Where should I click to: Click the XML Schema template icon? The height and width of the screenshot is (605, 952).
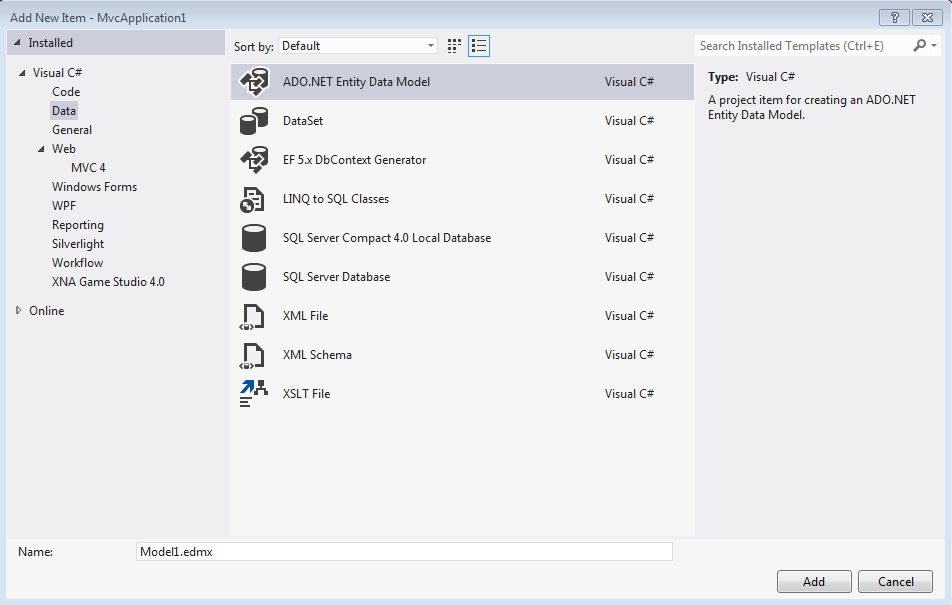coord(253,354)
